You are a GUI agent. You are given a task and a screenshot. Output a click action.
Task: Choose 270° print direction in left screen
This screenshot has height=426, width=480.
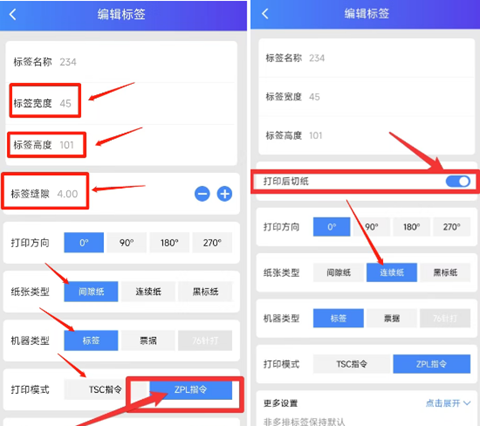(x=212, y=242)
